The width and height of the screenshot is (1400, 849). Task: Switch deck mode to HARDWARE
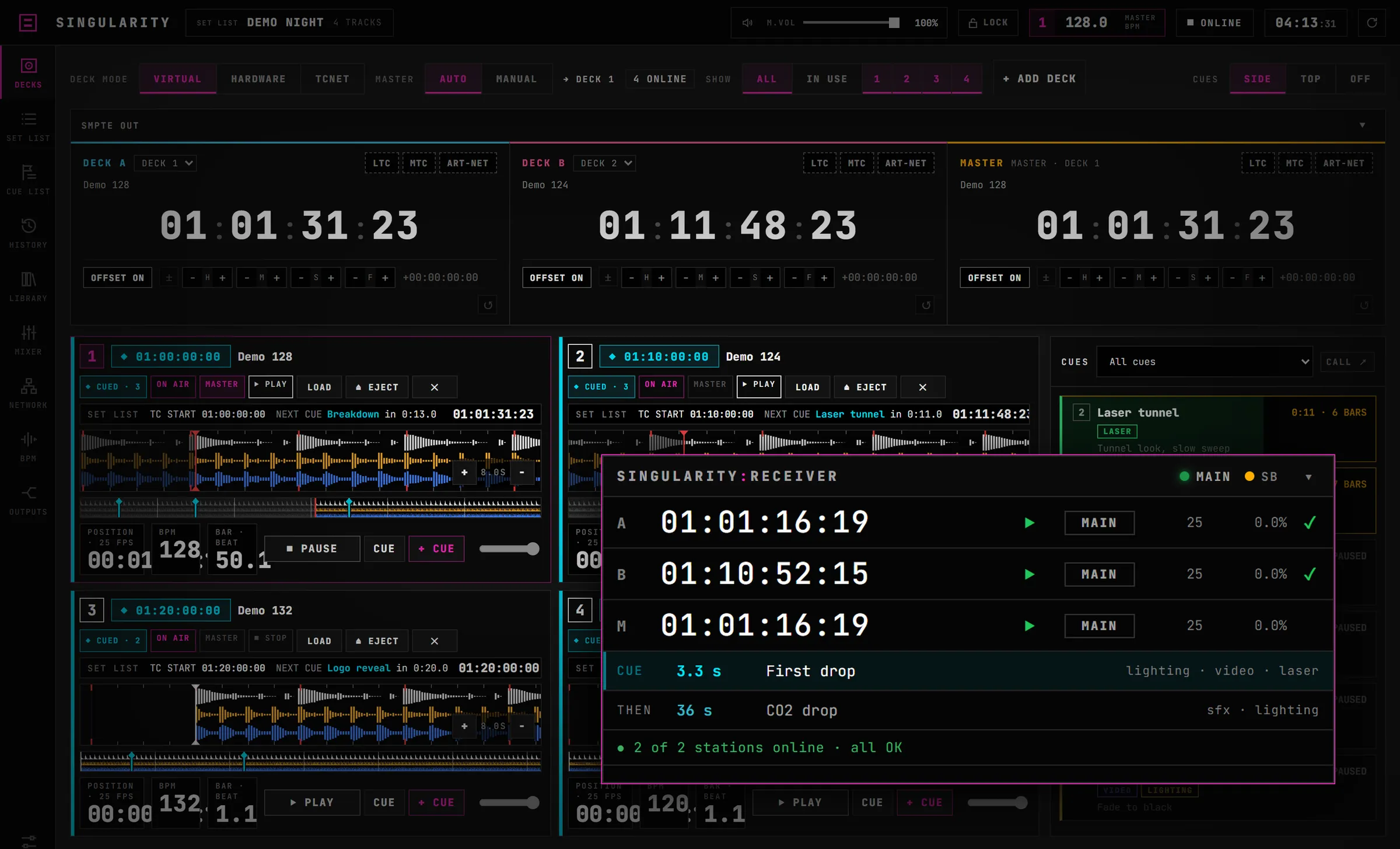click(x=258, y=79)
